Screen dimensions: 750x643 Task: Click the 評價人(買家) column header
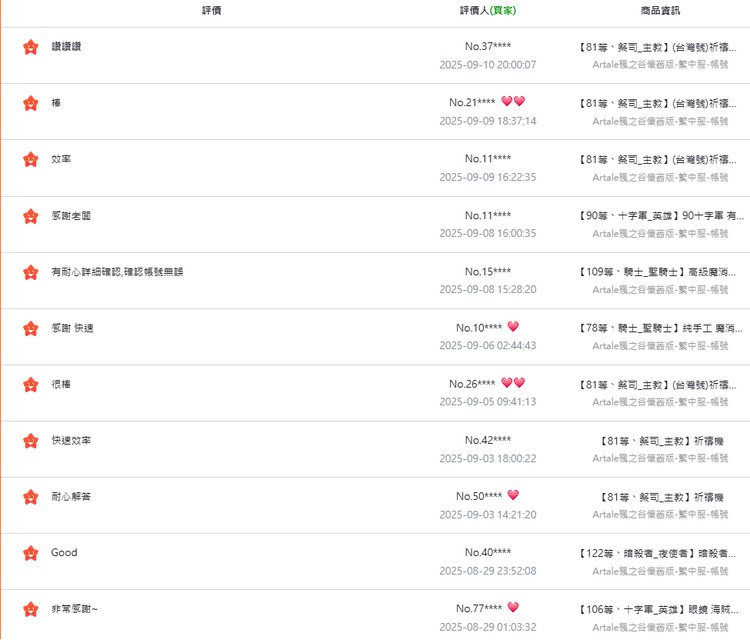point(488,11)
